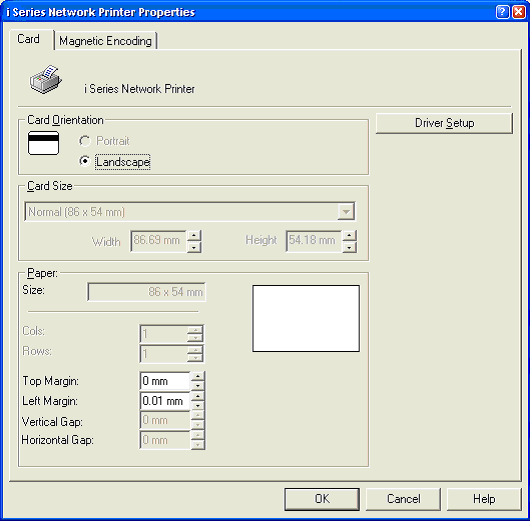Select the Portrait orientation radio button
Image resolution: width=530 pixels, height=521 pixels.
[x=85, y=141]
